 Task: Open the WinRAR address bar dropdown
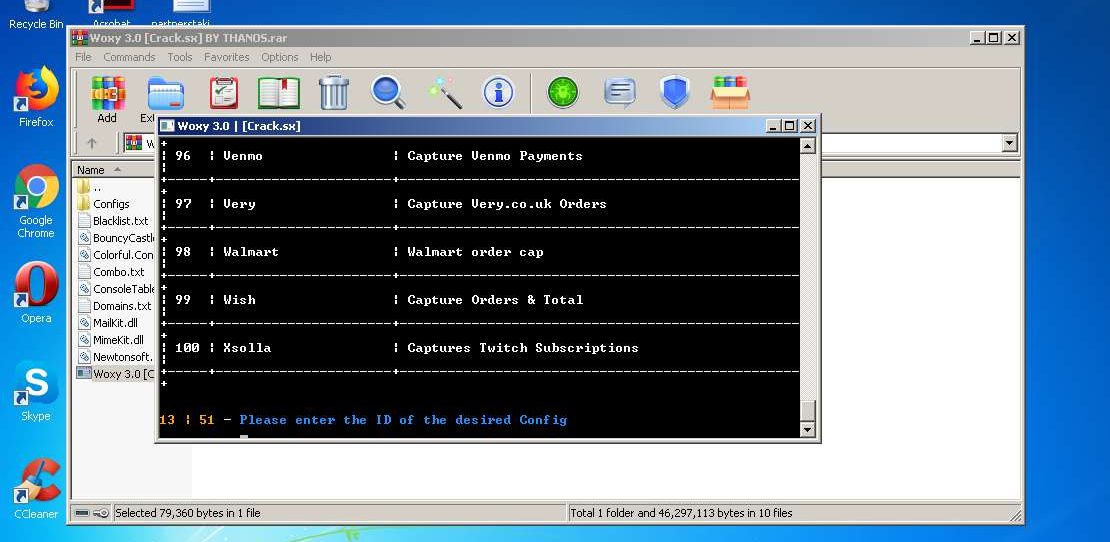pos(1009,144)
